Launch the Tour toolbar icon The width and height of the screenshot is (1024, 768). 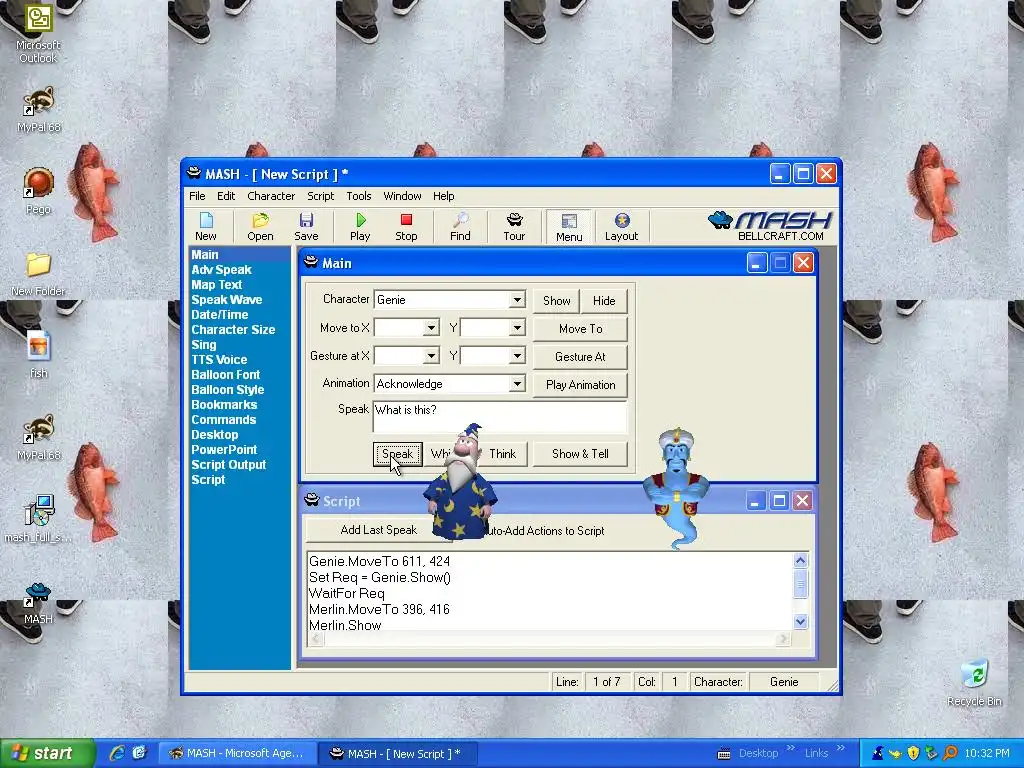click(514, 227)
